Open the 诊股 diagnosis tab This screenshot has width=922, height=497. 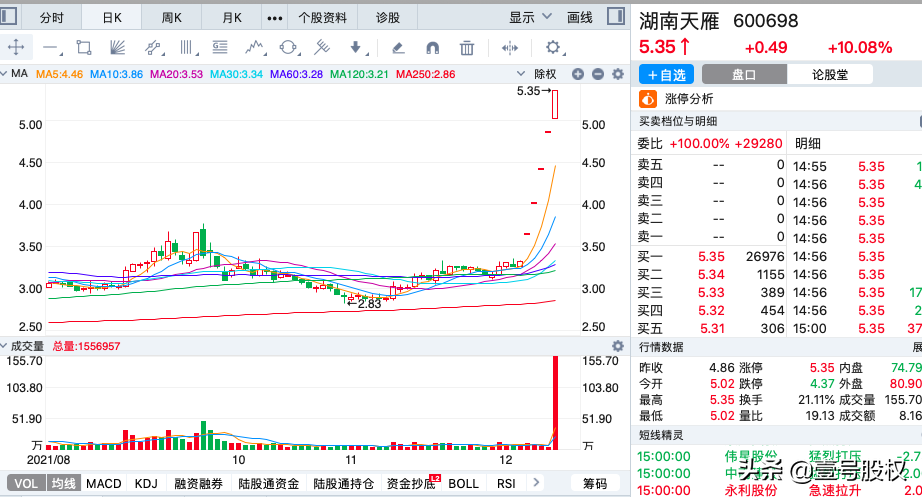(x=387, y=18)
